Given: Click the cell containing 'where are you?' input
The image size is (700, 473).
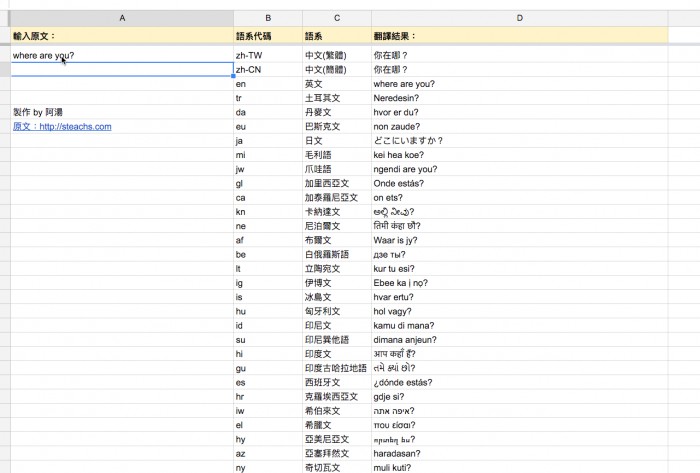Looking at the screenshot, I should [122, 55].
